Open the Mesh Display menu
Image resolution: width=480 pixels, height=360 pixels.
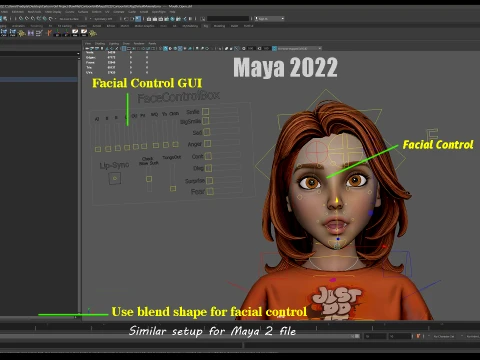(53, 12)
